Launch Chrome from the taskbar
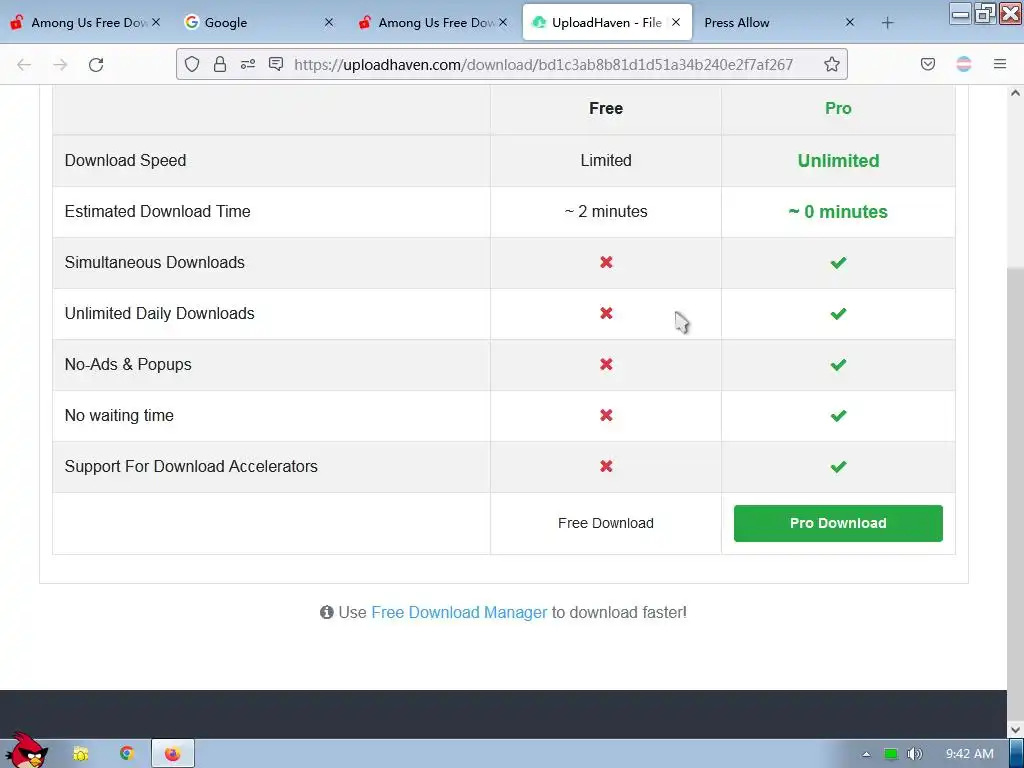 127,754
